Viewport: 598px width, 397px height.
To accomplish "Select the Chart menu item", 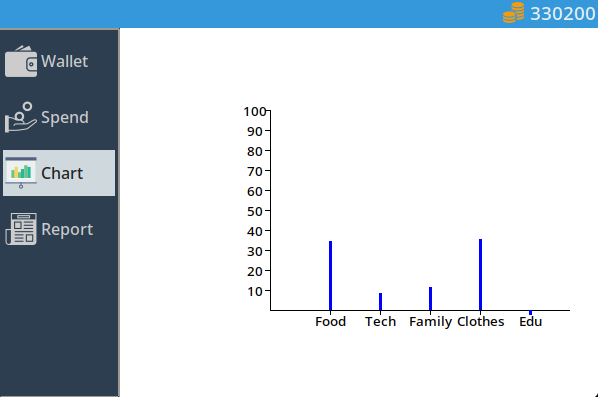I will click(x=59, y=173).
